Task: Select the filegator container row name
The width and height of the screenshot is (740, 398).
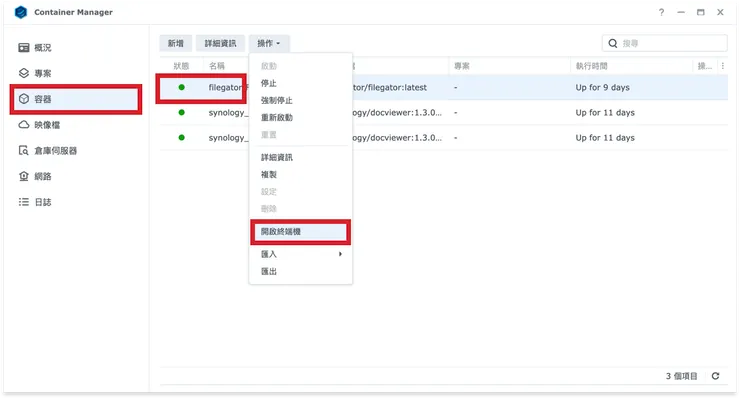Action: tap(225, 87)
